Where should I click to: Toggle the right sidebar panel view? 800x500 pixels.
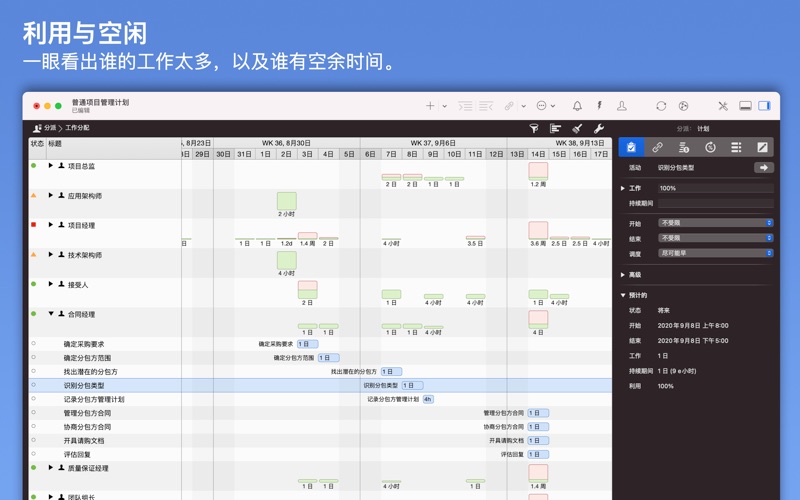765,105
